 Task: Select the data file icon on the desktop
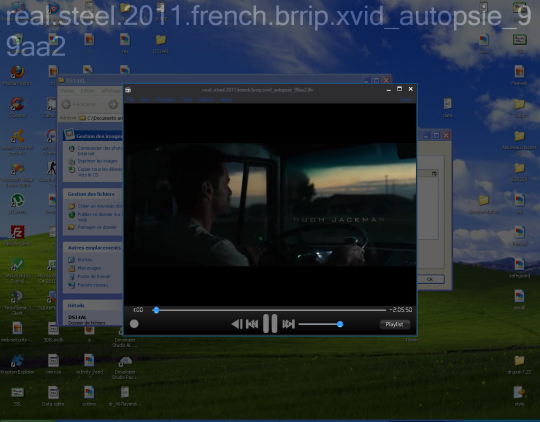[447, 107]
